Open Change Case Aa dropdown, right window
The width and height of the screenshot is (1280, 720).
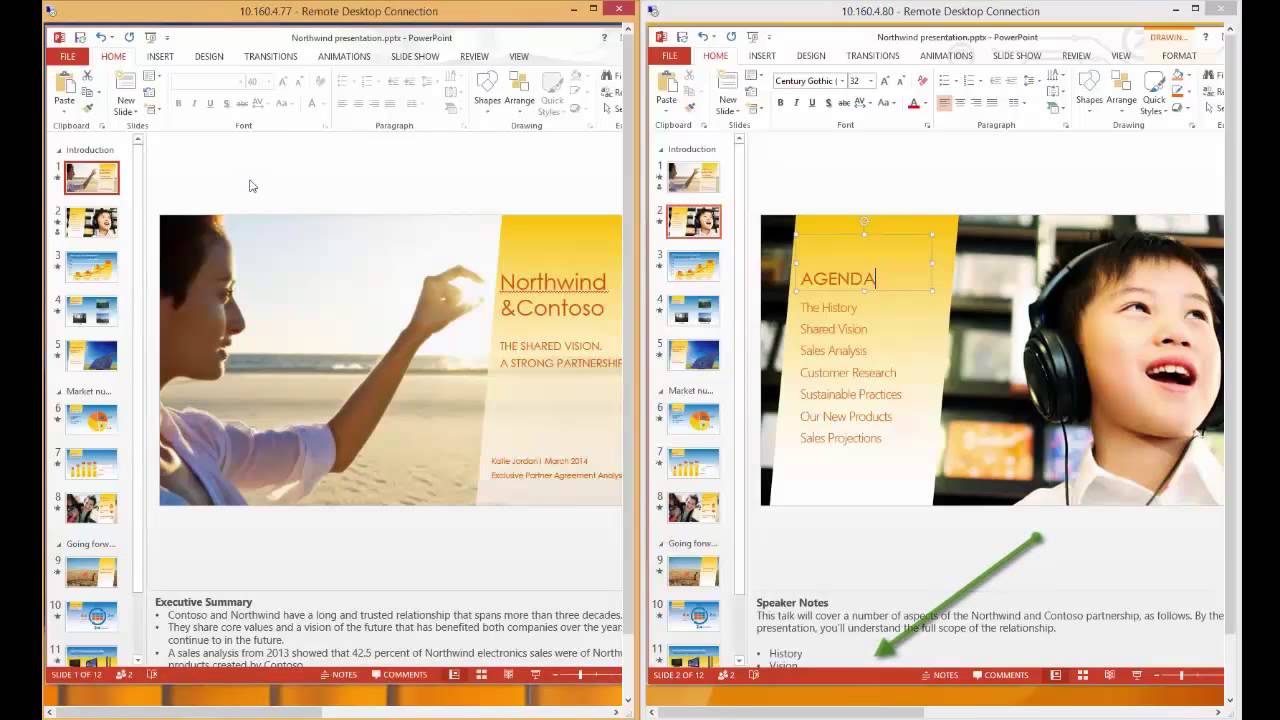pos(884,103)
